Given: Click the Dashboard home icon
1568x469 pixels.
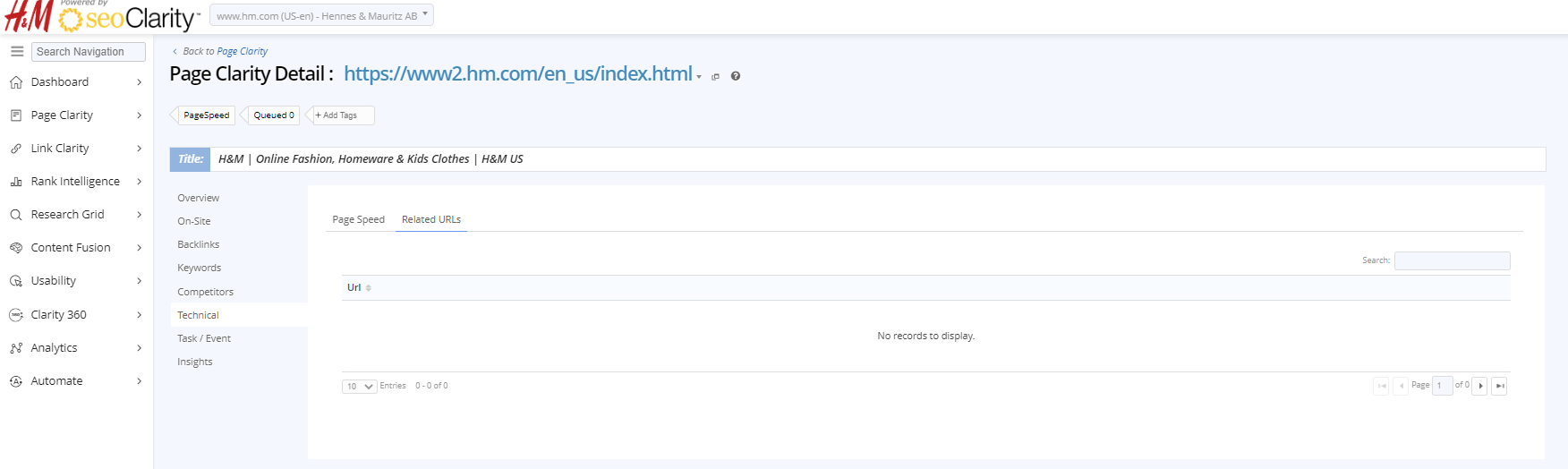Looking at the screenshot, I should pyautogui.click(x=16, y=82).
